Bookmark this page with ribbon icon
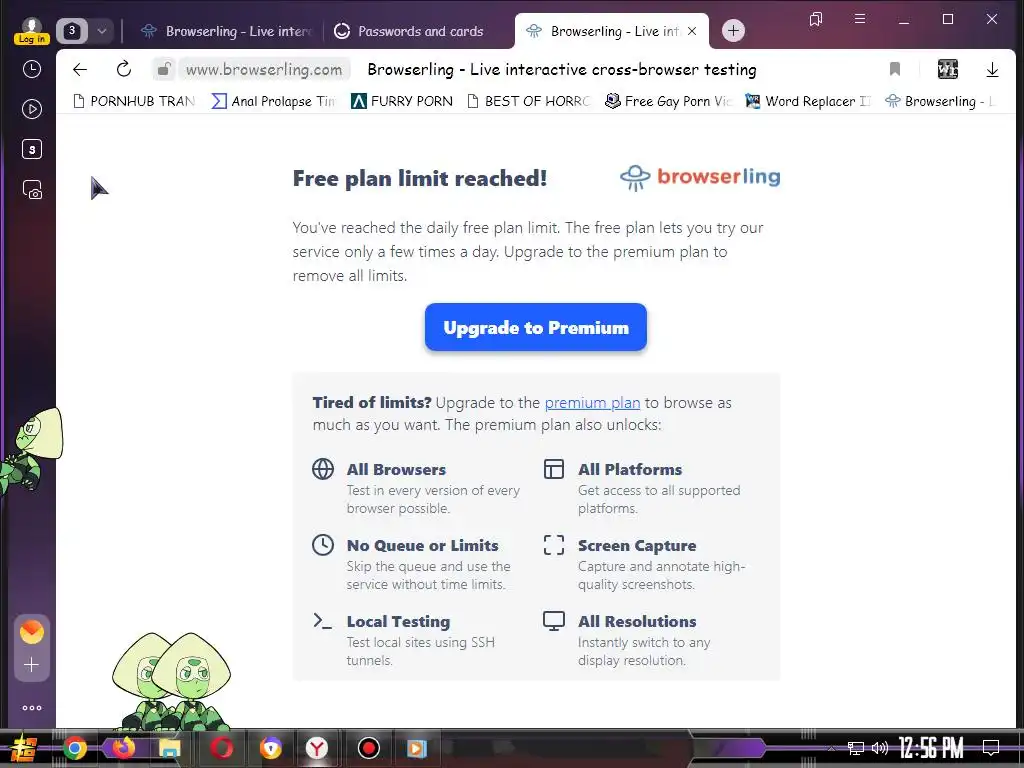 pyautogui.click(x=895, y=69)
